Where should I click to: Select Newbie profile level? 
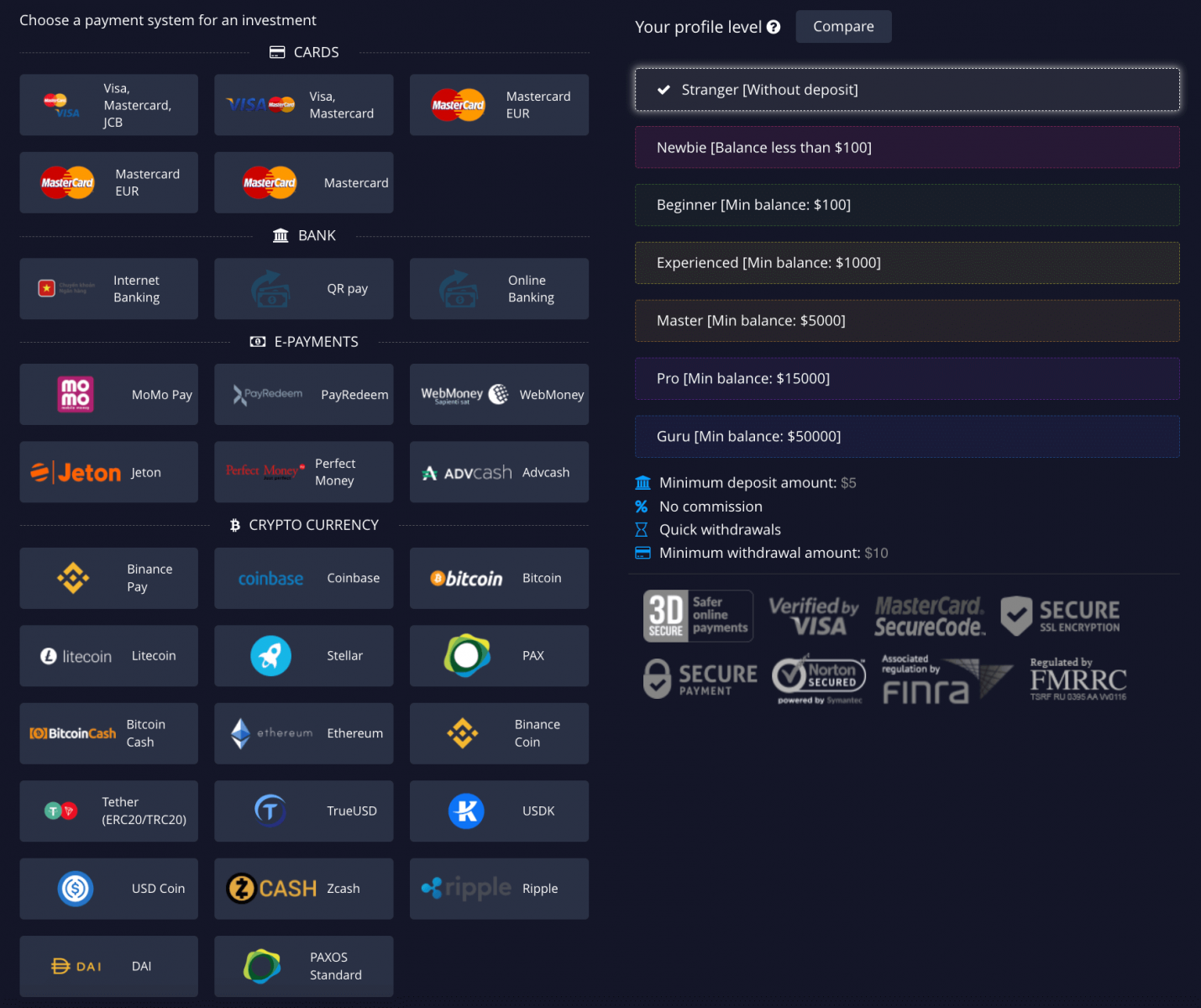point(907,147)
